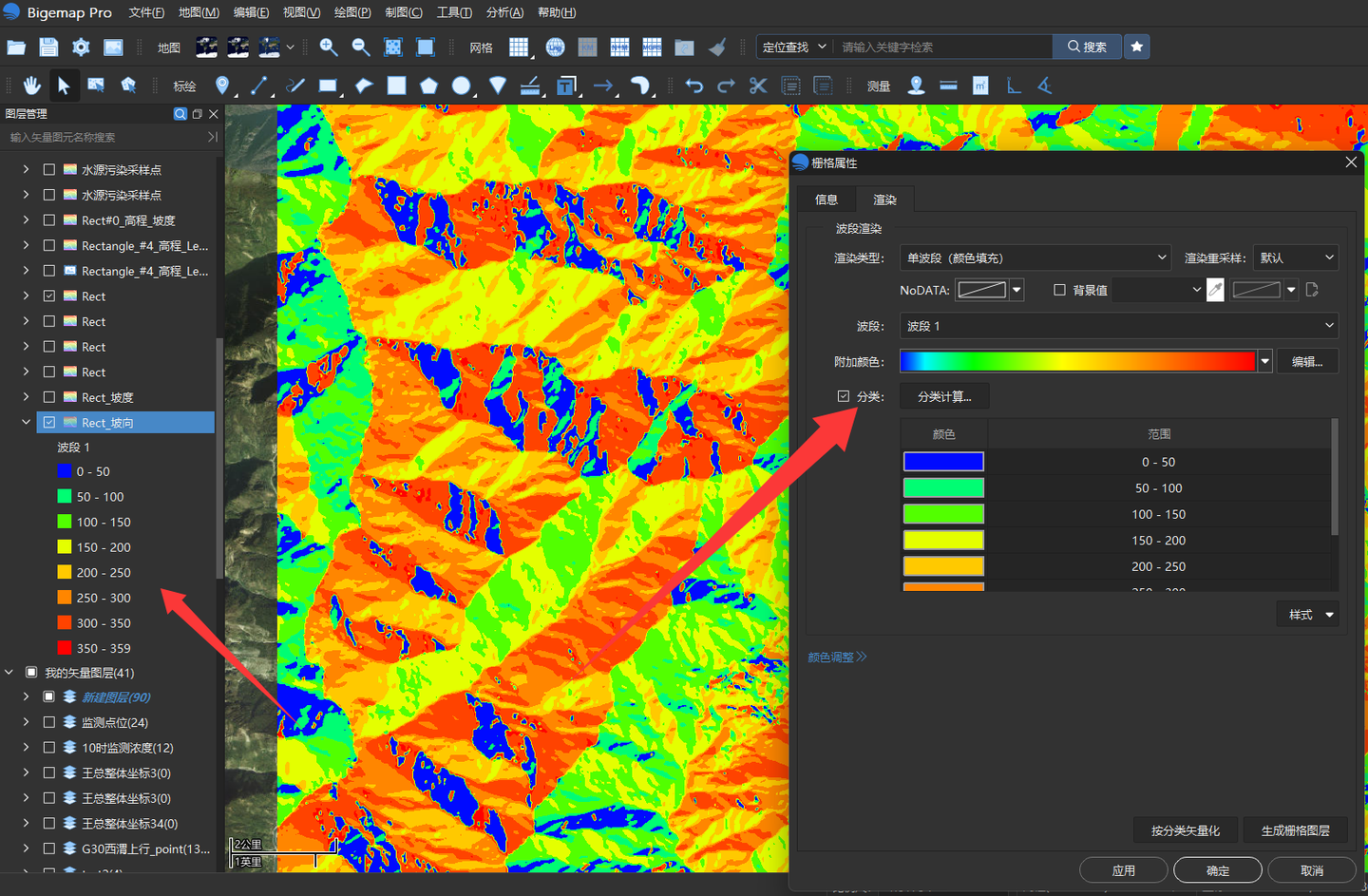Click the 生成栅格图层 button

[1295, 830]
